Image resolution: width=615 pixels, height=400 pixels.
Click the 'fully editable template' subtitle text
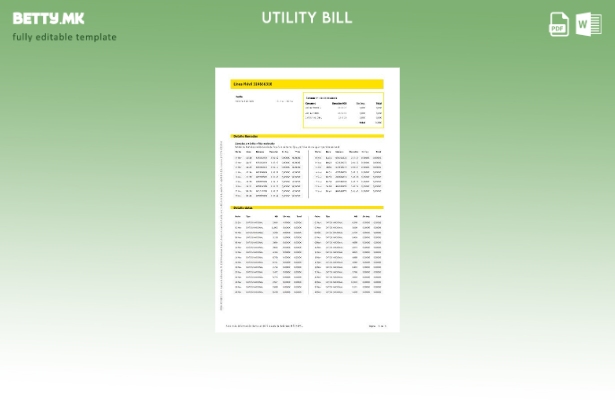64,37
